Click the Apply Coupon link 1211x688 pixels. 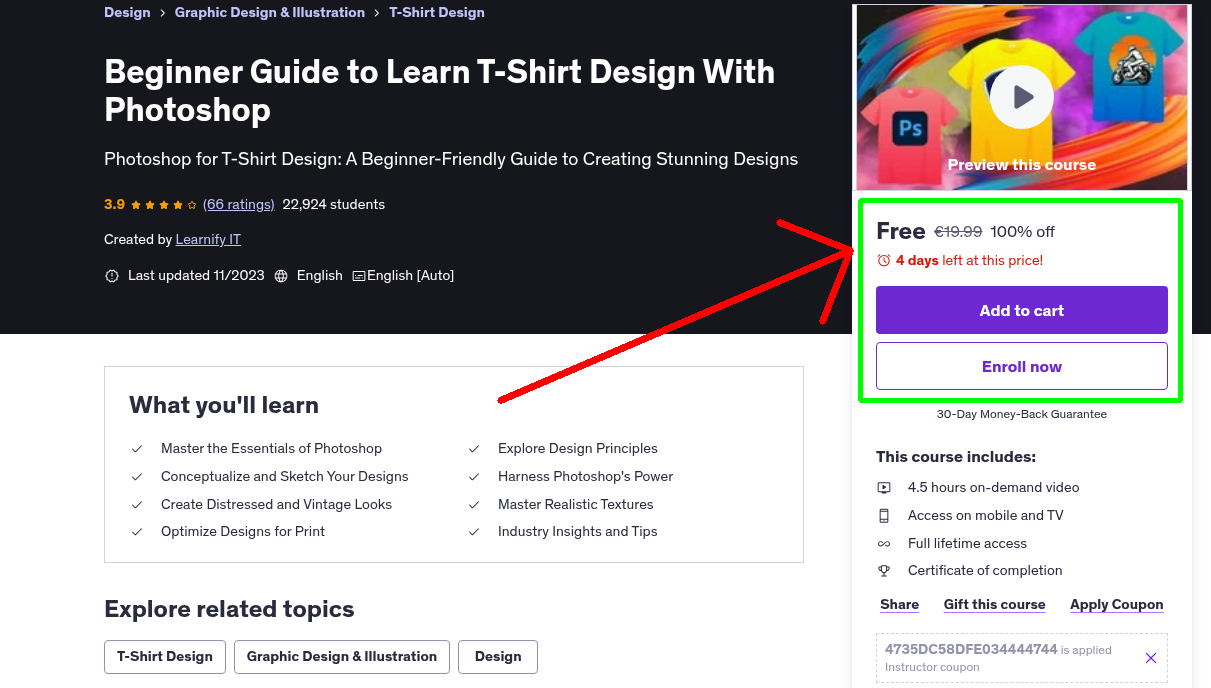pos(1116,604)
